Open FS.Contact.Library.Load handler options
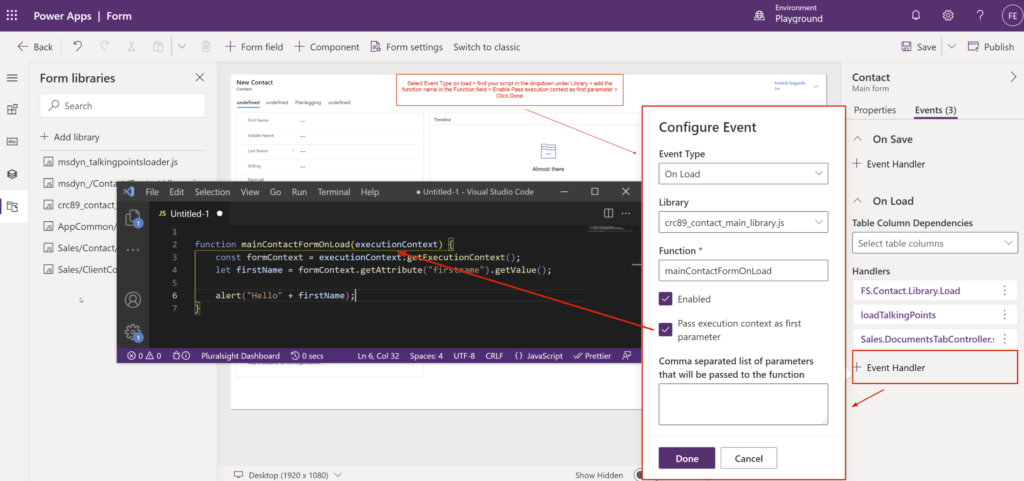This screenshot has height=481, width=1024. (1004, 290)
